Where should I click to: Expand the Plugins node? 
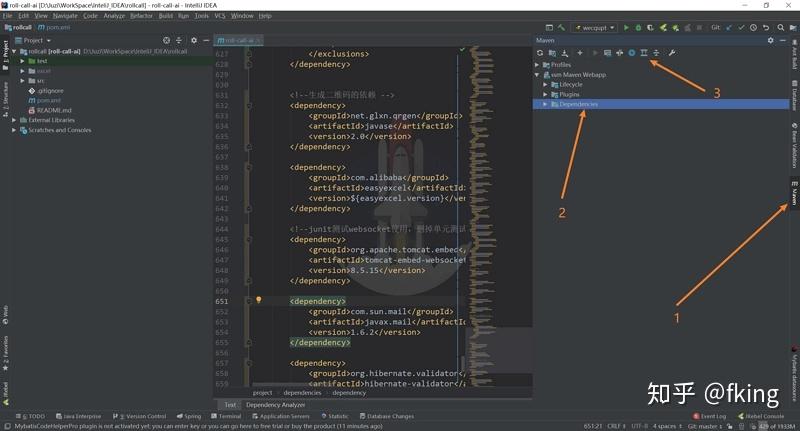pyautogui.click(x=545, y=94)
